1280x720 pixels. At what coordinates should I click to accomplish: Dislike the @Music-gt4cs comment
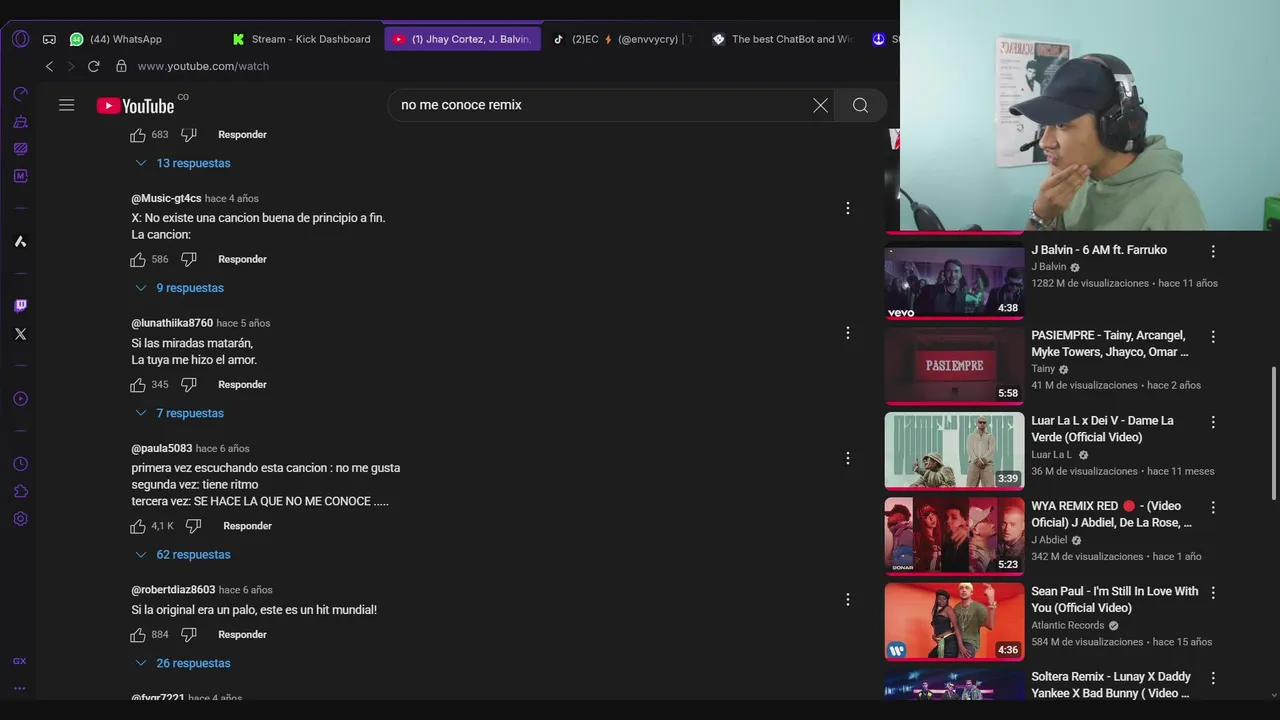coord(188,259)
